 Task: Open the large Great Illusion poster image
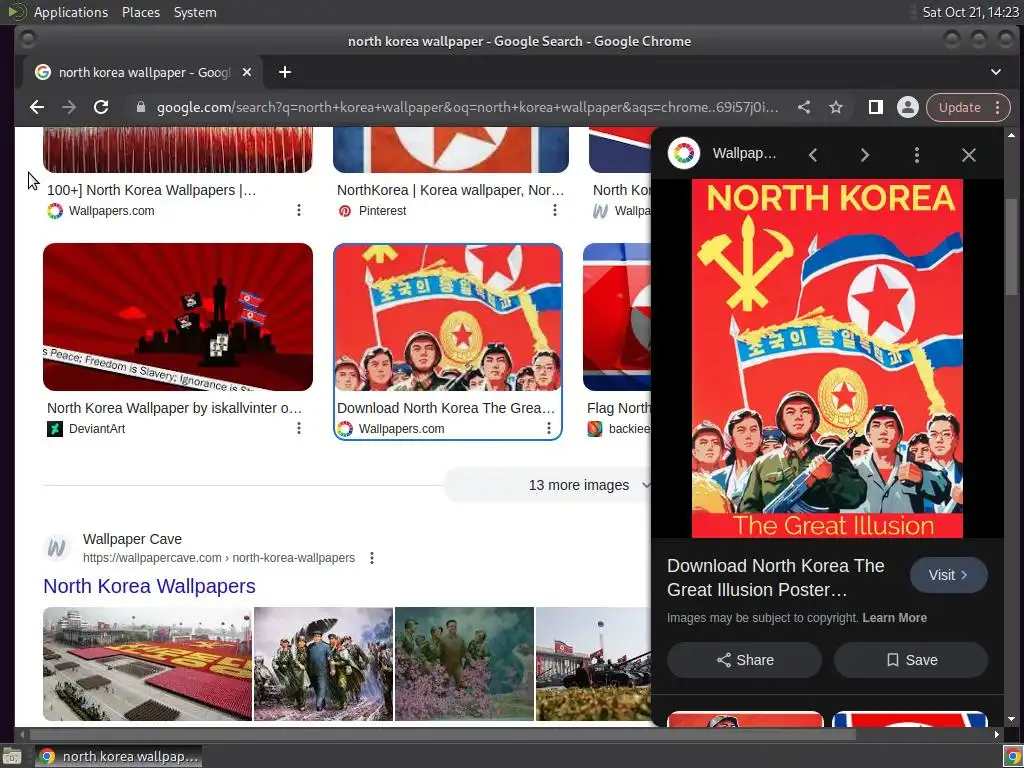coord(827,359)
